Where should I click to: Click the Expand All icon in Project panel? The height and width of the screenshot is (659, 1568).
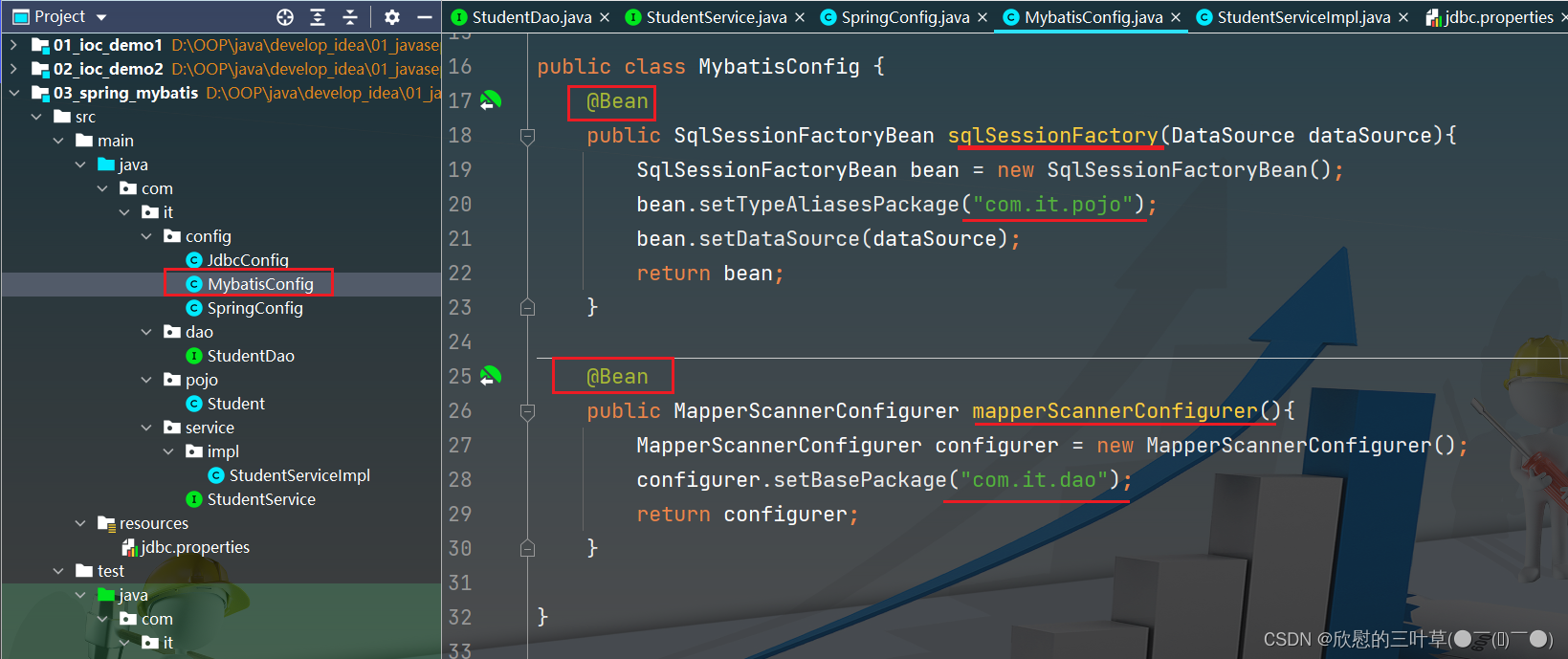click(x=318, y=17)
